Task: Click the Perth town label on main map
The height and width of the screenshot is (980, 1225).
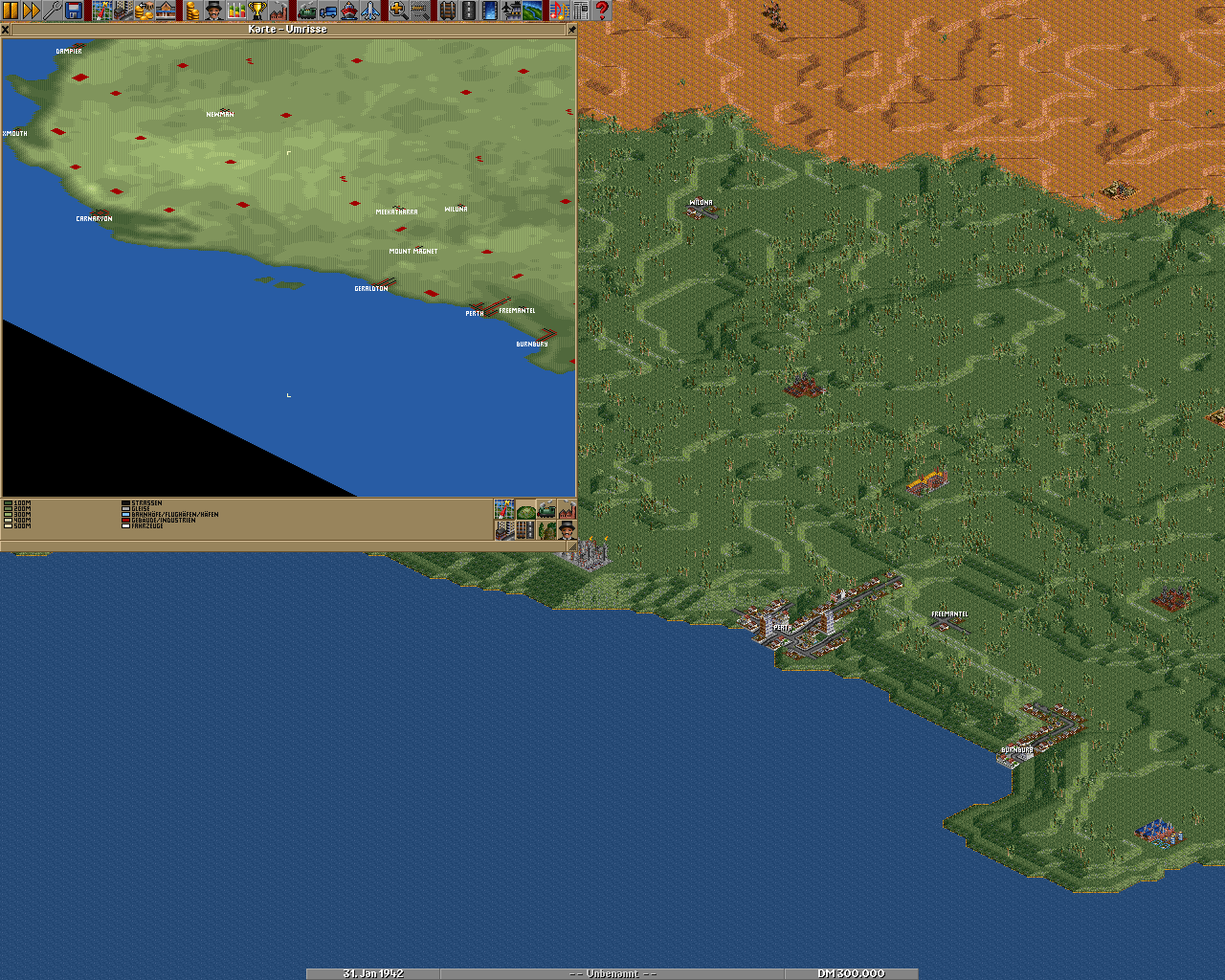Action: [x=782, y=628]
